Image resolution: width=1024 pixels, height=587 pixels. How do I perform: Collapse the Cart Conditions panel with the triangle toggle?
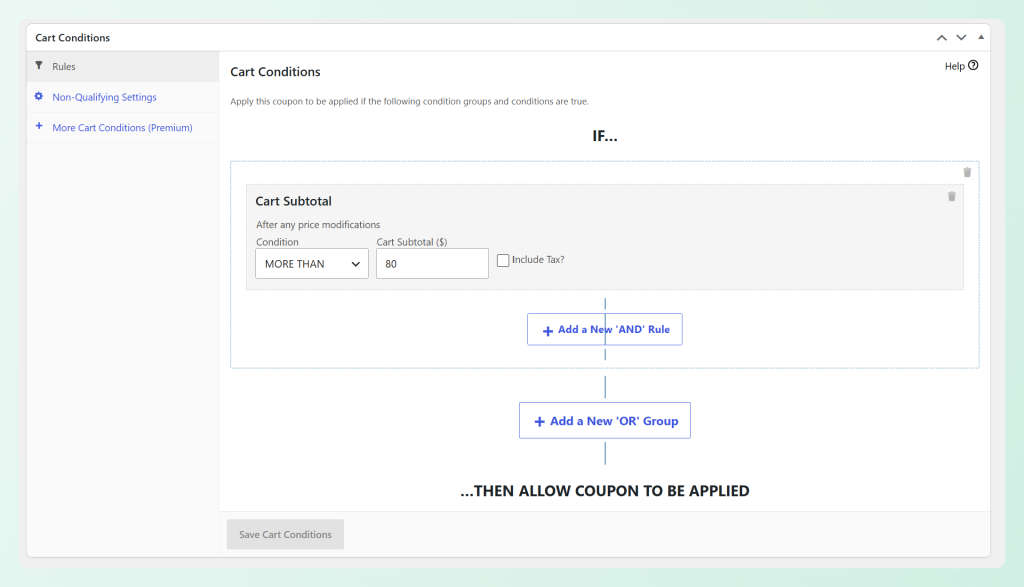pyautogui.click(x=981, y=37)
